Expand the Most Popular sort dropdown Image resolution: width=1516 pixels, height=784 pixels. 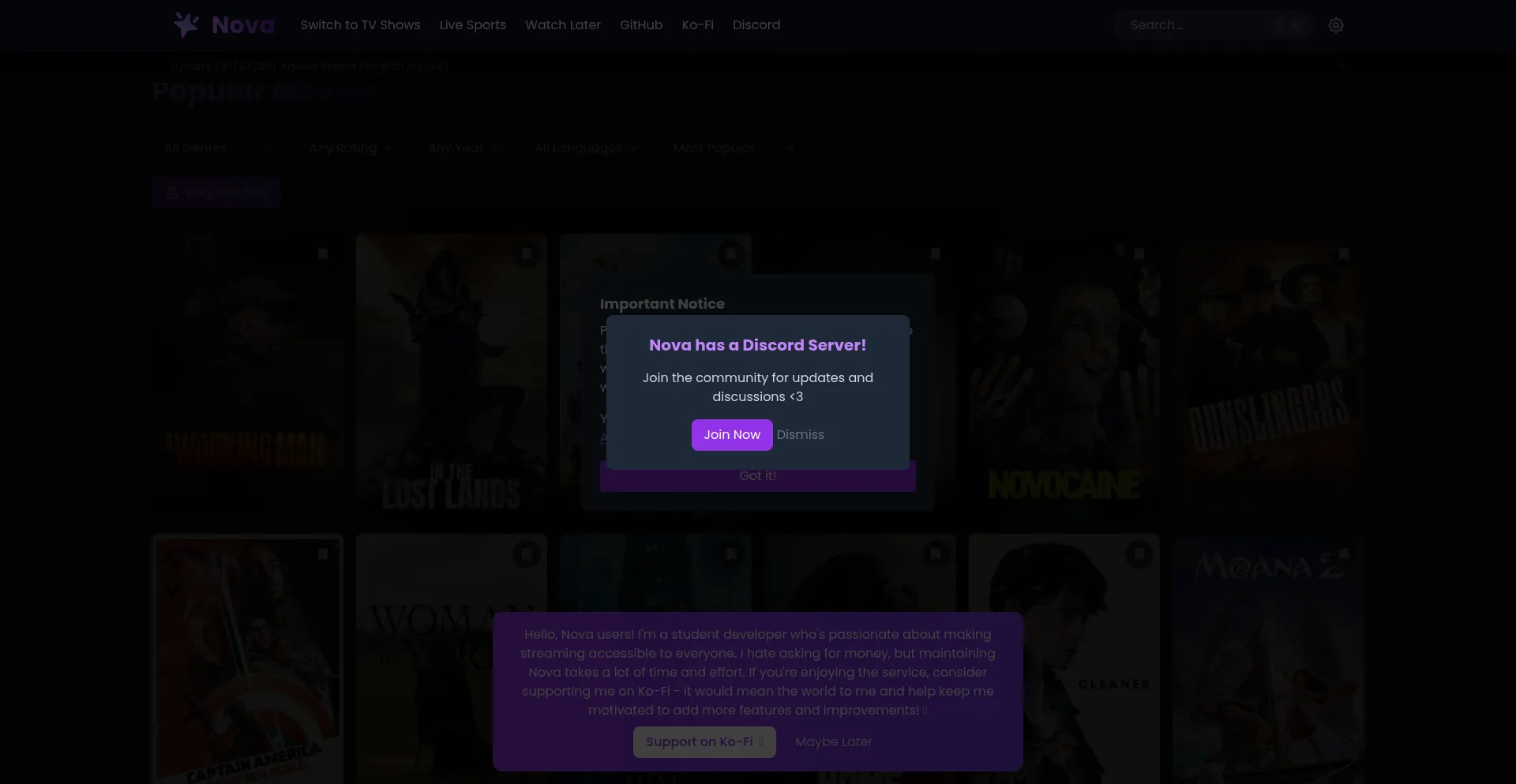coord(733,148)
